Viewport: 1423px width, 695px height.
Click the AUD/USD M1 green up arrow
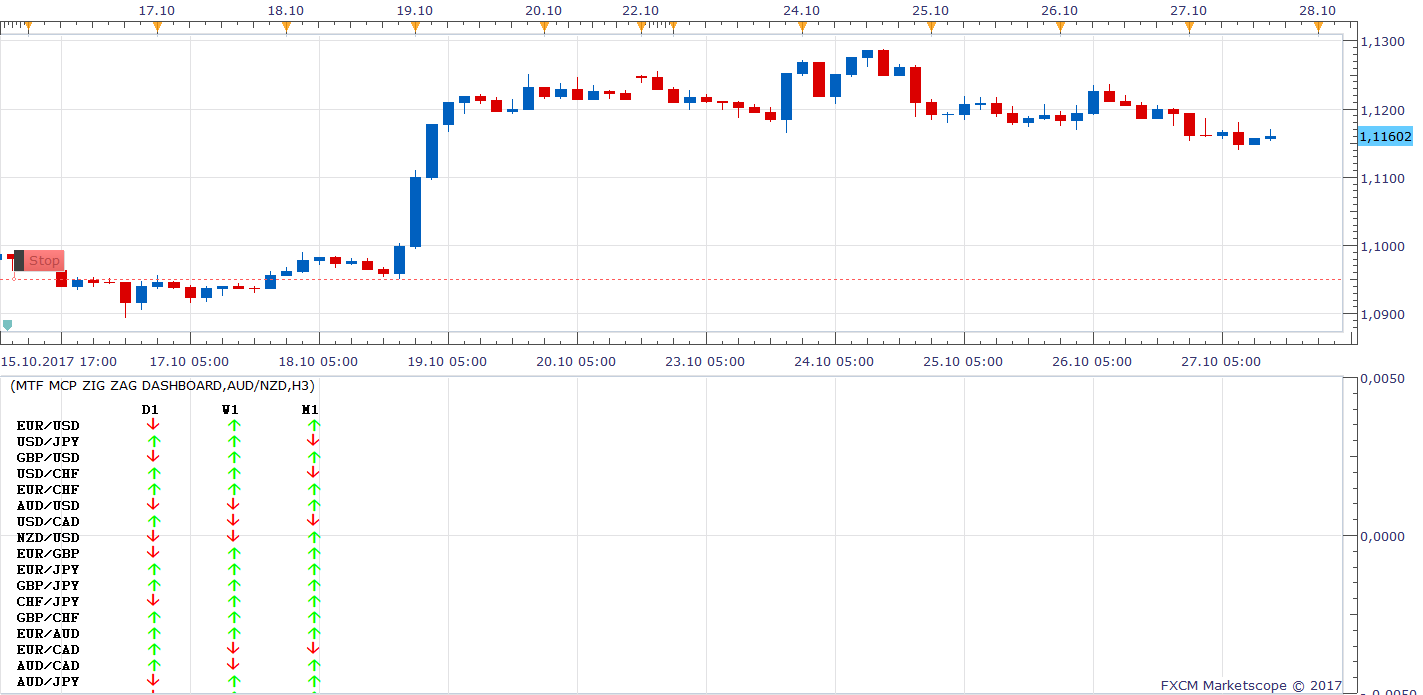(x=313, y=505)
